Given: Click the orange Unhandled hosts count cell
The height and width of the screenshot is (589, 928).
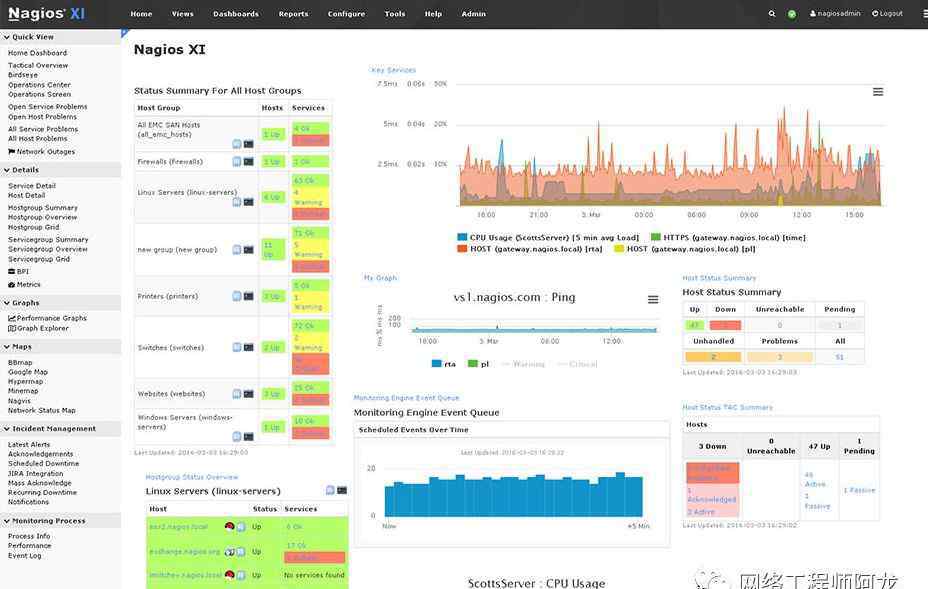Looking at the screenshot, I should [713, 357].
